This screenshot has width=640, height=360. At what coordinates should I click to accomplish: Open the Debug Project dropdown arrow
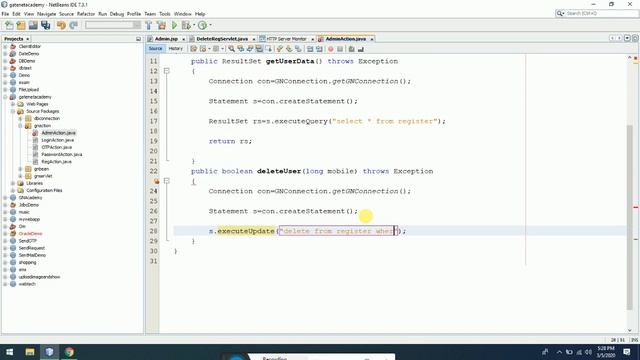(194, 25)
